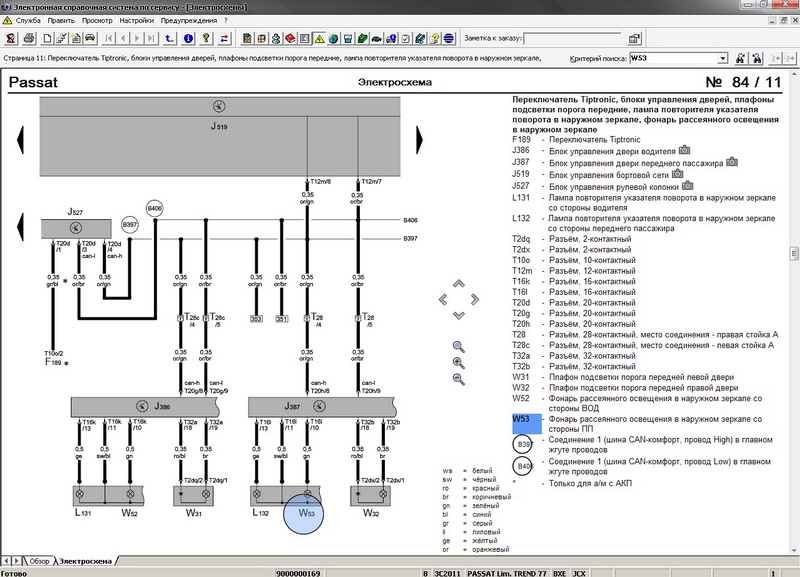Click the yellow warning triangle toolbar icon
Viewport: 800px width, 577px height.
[x=319, y=38]
